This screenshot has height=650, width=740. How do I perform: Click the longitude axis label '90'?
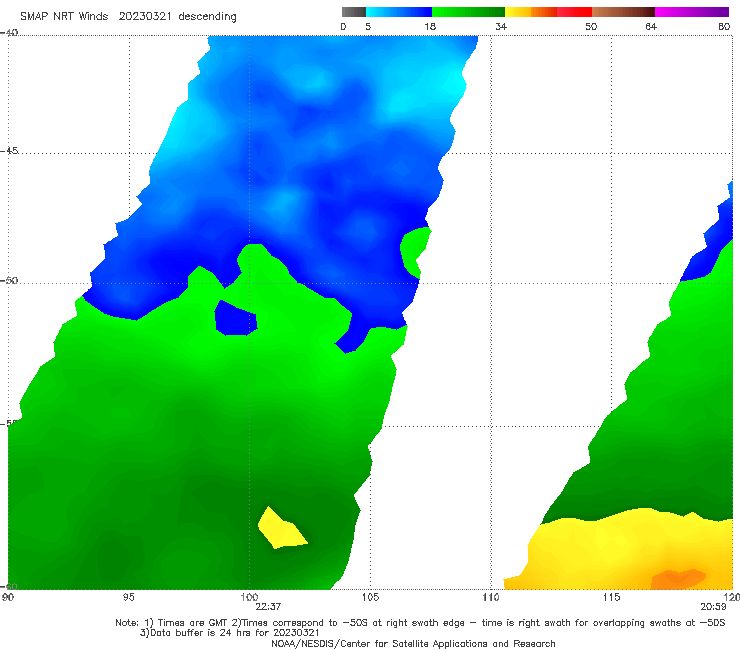[x=8, y=597]
